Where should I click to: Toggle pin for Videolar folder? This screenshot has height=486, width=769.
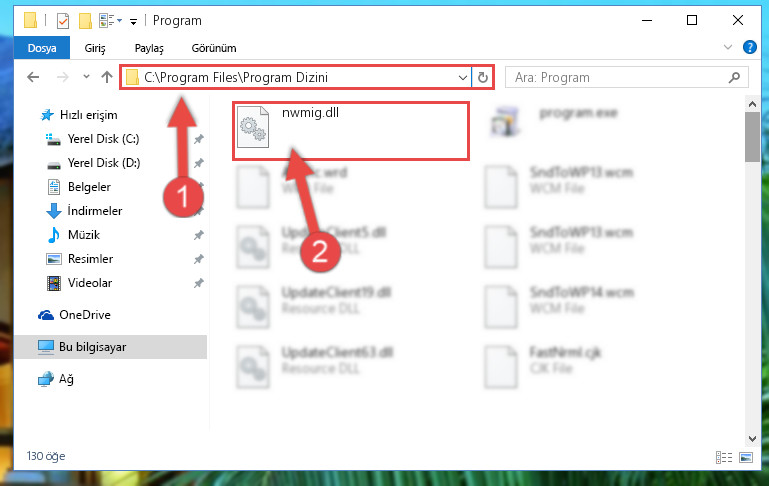point(199,283)
